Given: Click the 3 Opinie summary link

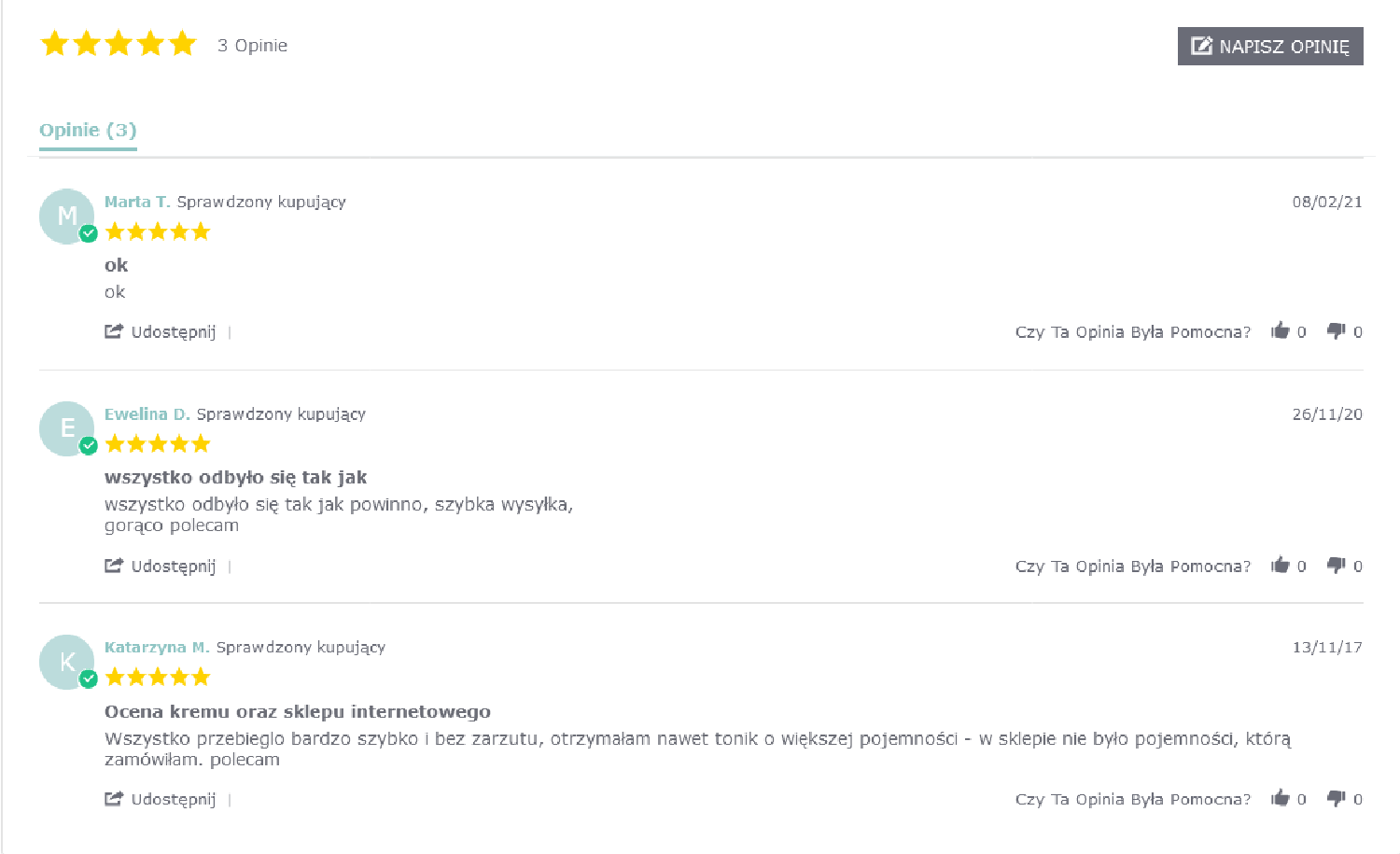Looking at the screenshot, I should tap(252, 46).
